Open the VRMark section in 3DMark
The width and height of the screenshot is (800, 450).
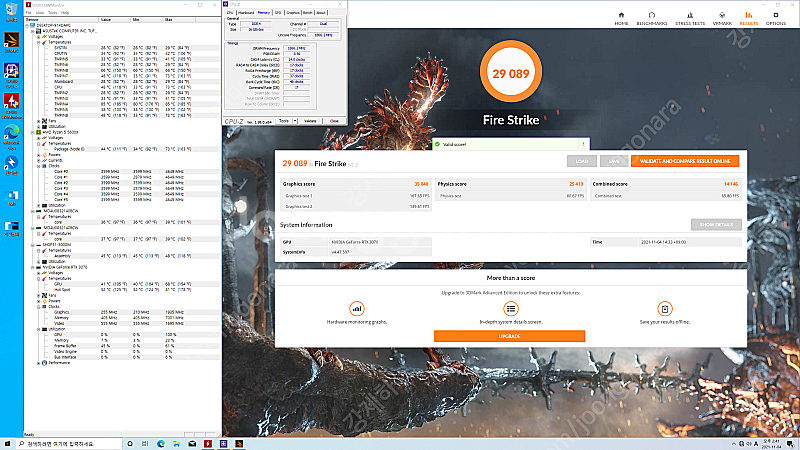tap(722, 18)
